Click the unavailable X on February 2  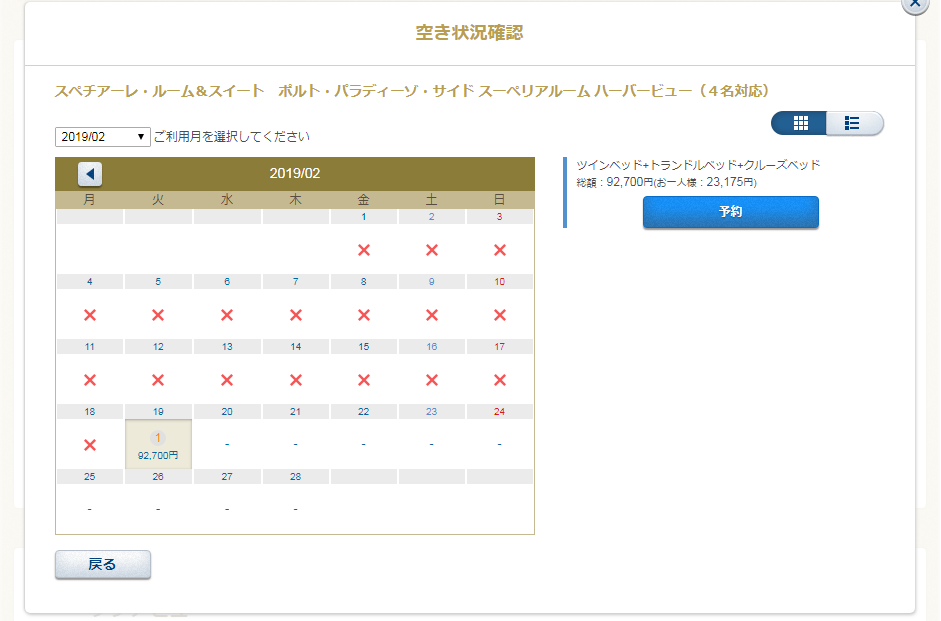click(431, 250)
